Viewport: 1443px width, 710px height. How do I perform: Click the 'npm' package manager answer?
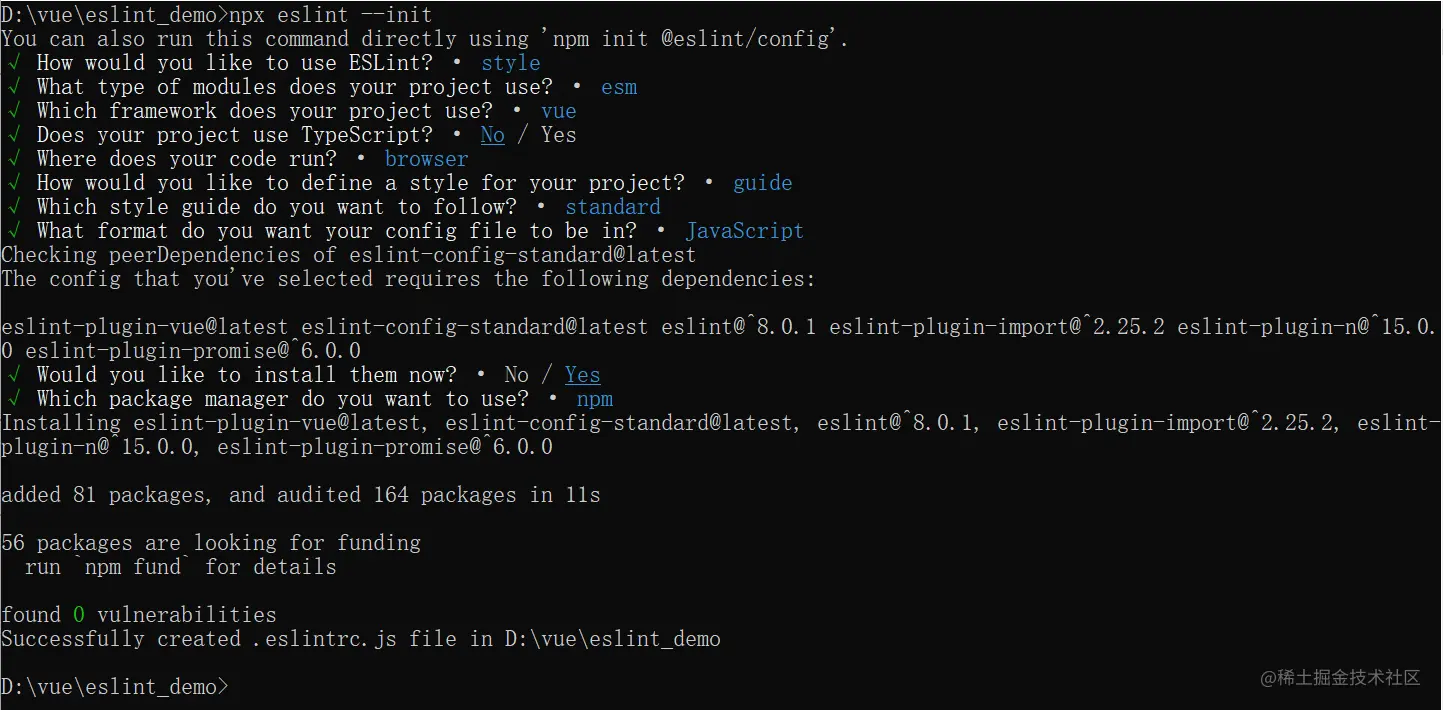coord(595,399)
